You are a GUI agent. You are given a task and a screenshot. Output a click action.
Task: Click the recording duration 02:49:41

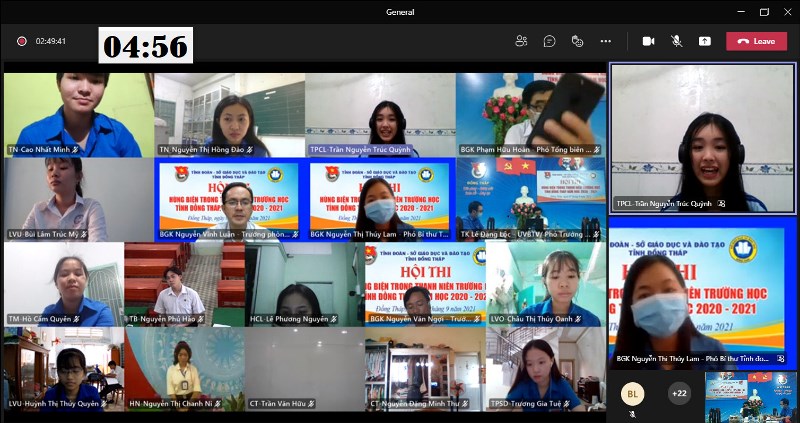(50, 41)
